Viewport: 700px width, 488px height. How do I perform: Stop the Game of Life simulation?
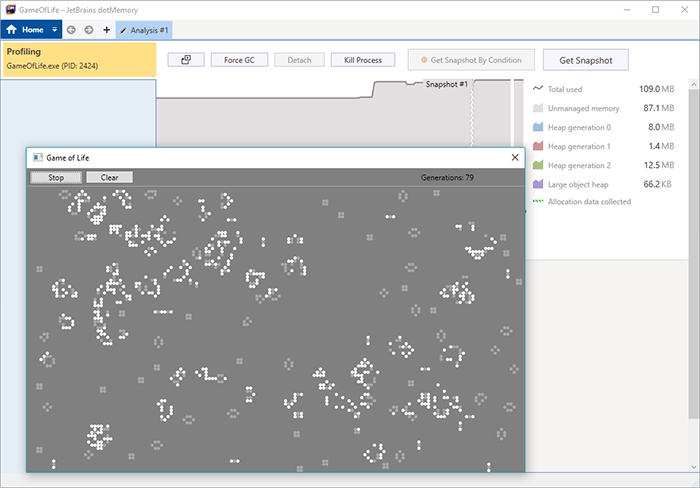coord(56,178)
